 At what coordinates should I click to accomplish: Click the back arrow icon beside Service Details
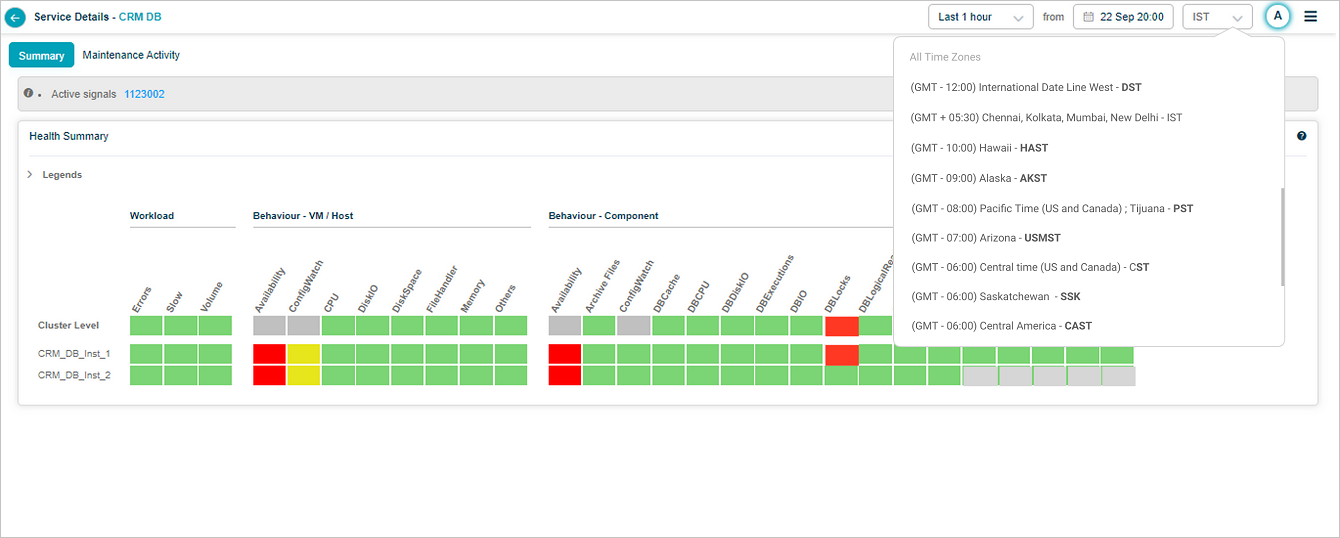[x=15, y=18]
